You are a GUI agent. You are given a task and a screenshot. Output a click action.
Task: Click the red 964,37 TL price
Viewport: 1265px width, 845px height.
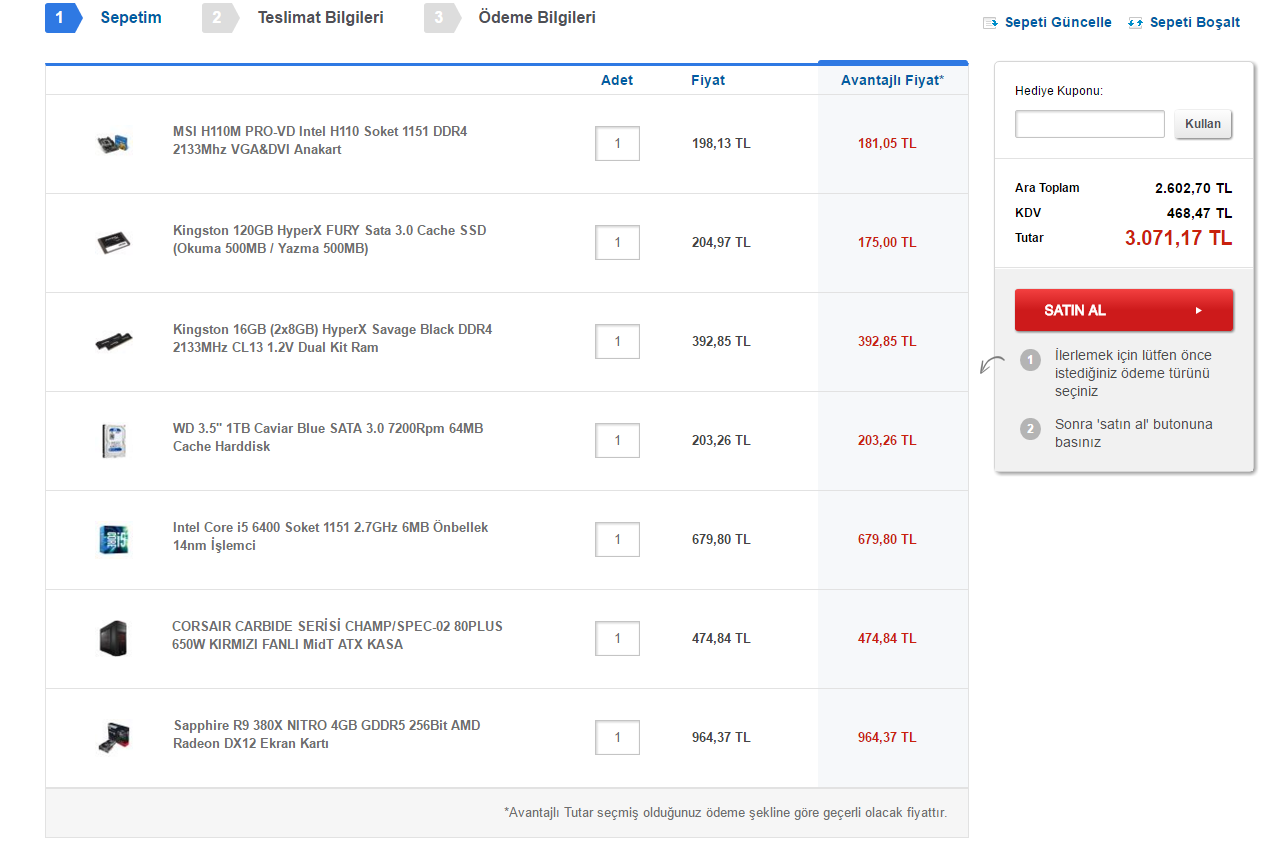887,737
